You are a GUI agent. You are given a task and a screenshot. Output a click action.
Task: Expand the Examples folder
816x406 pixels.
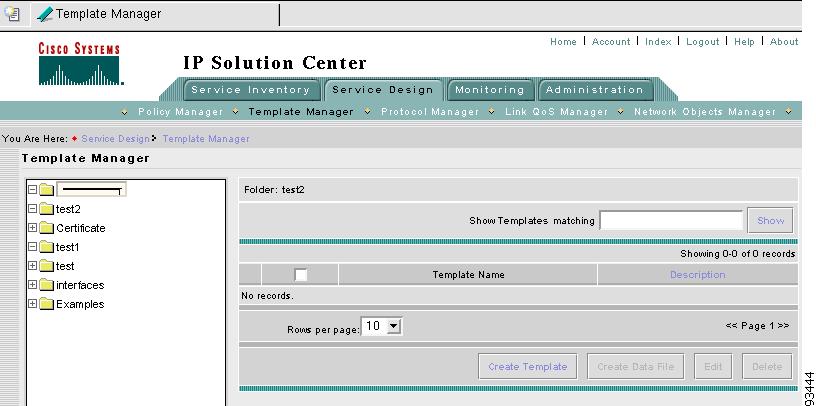[x=32, y=303]
